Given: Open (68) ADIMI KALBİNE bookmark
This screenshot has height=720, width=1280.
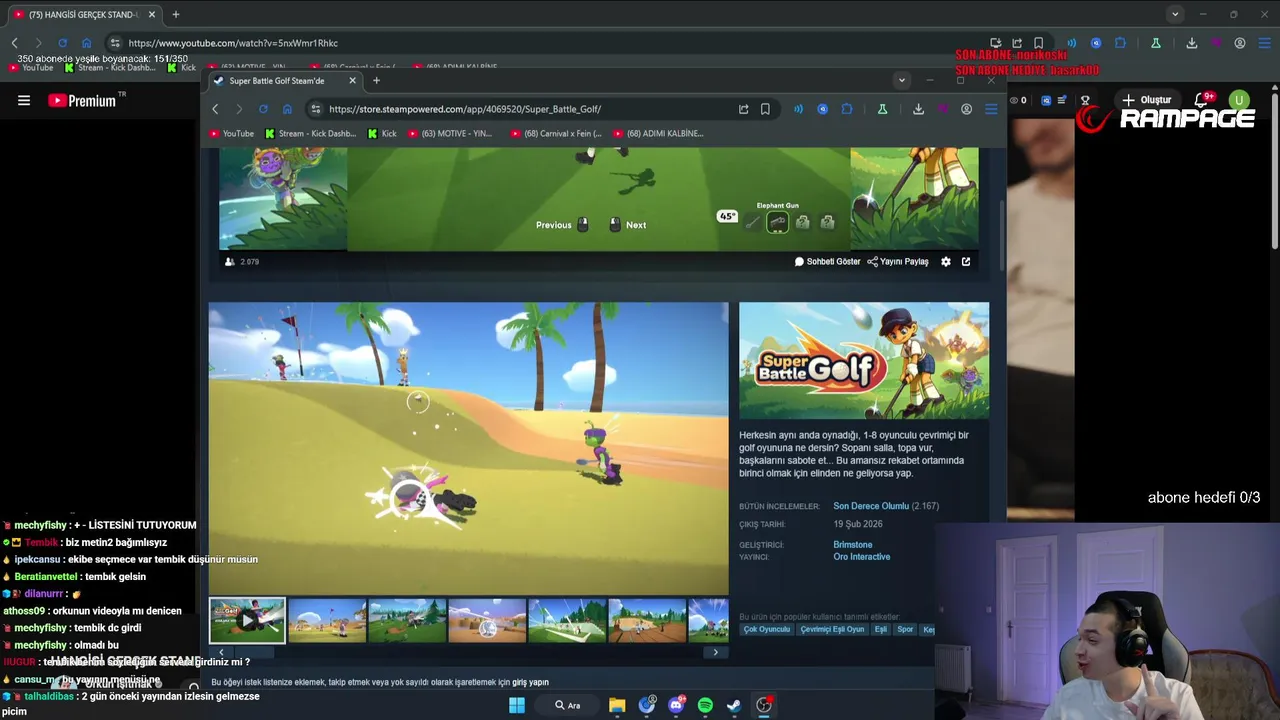Looking at the screenshot, I should click(x=659, y=133).
